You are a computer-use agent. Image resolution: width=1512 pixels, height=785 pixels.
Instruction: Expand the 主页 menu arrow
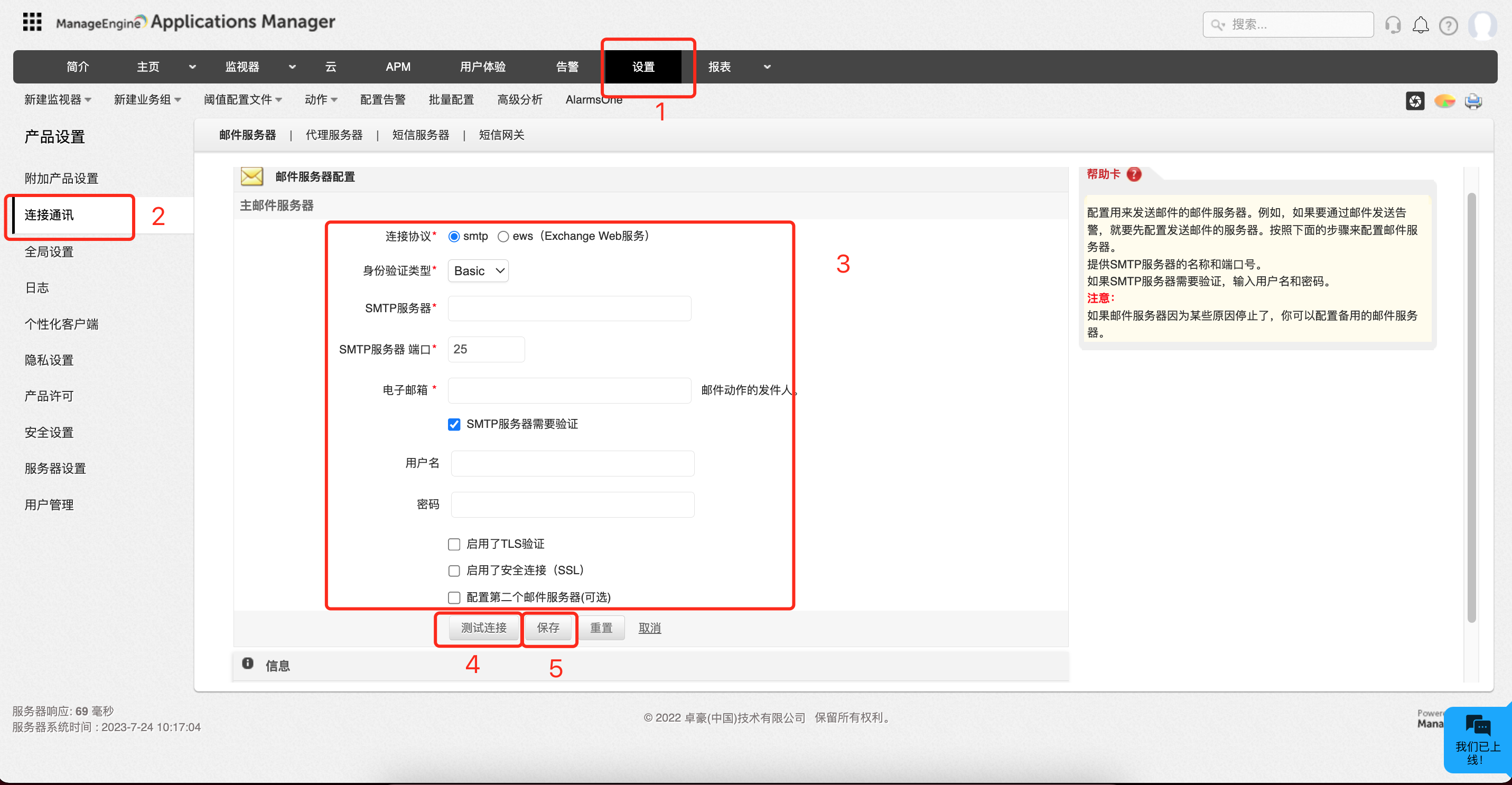192,67
